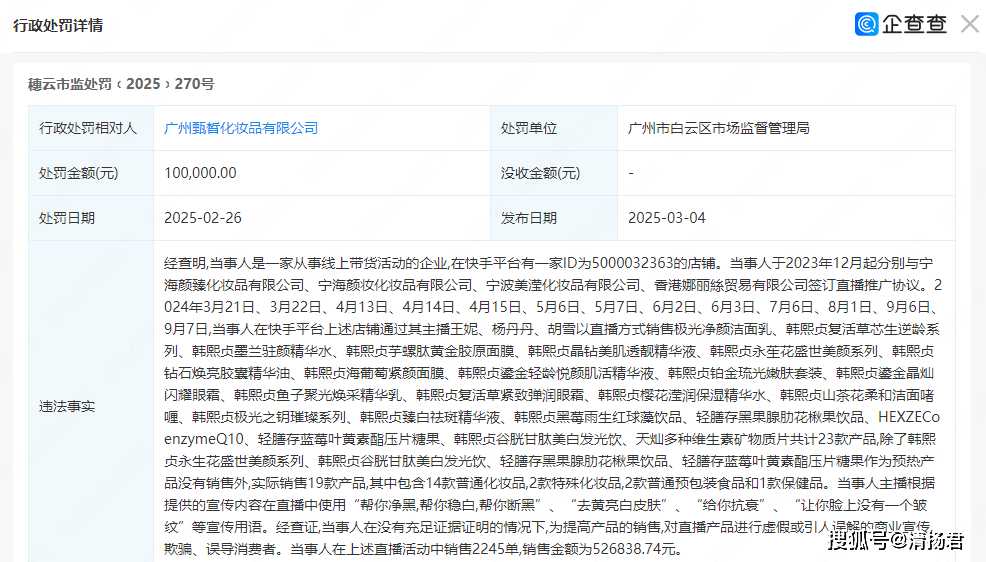Click the 没收金额(元) label

coord(540,174)
